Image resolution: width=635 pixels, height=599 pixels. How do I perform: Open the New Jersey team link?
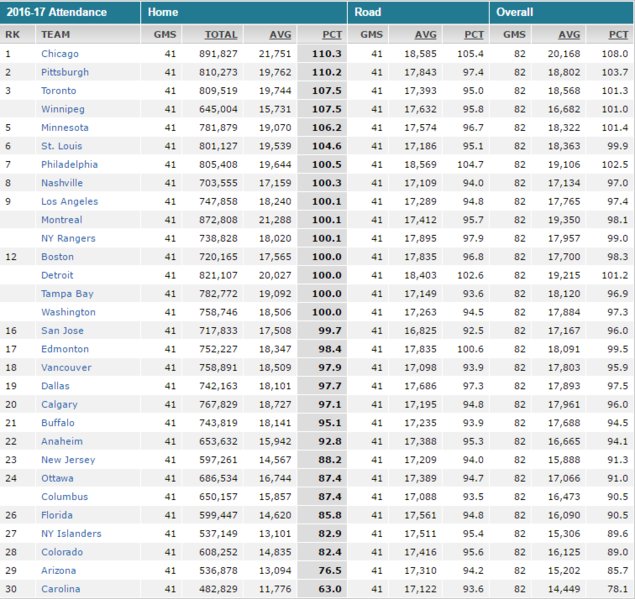68,460
